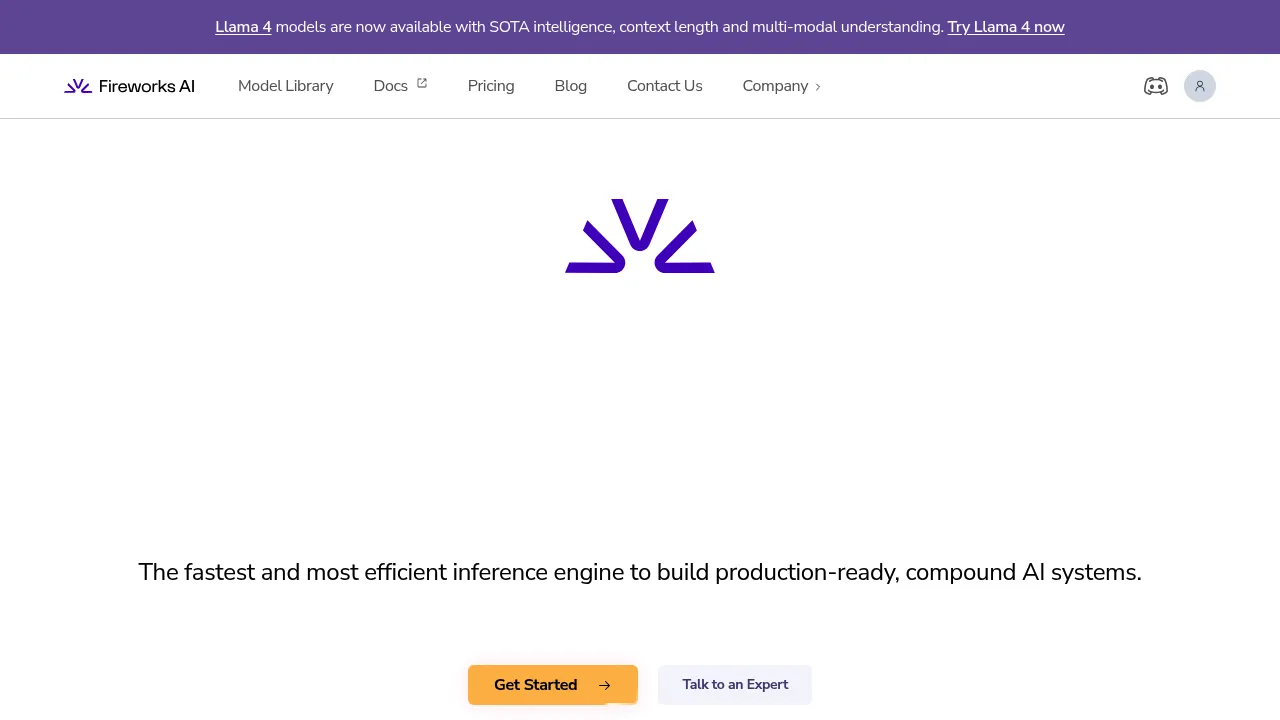This screenshot has height=720, width=1280.
Task: Open Docs in the navigation bar
Action: click(400, 86)
